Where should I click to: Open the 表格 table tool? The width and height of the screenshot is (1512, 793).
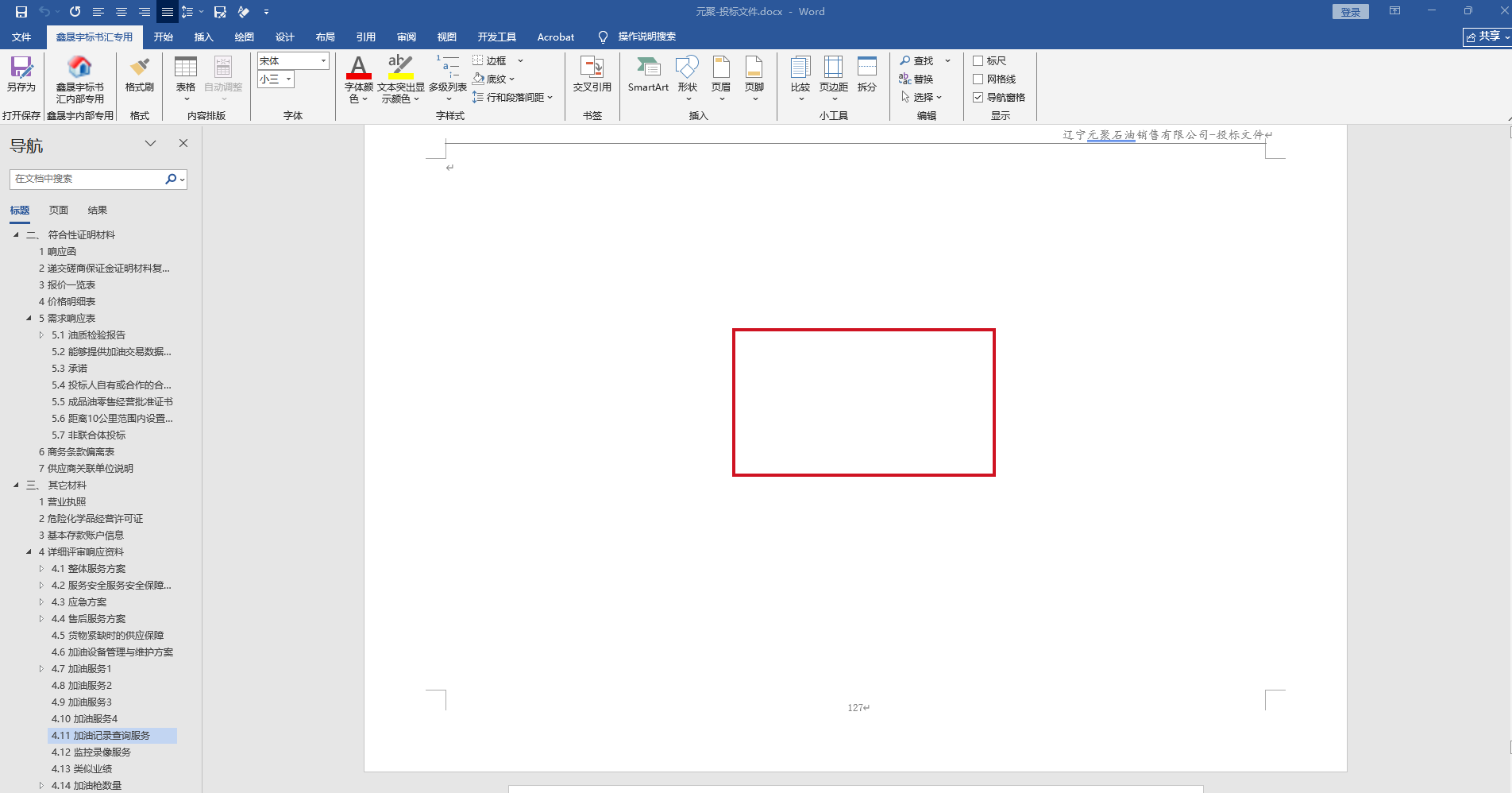pos(186,78)
